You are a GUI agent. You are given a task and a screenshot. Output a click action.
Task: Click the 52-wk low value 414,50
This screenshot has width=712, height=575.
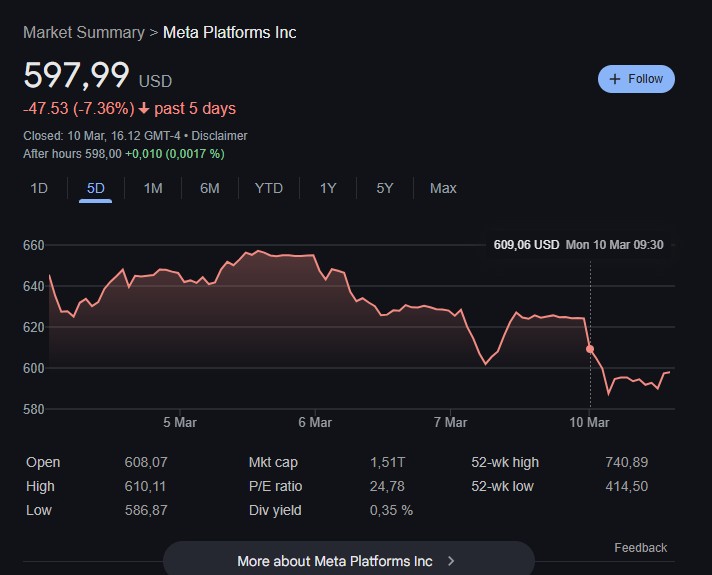click(x=627, y=486)
